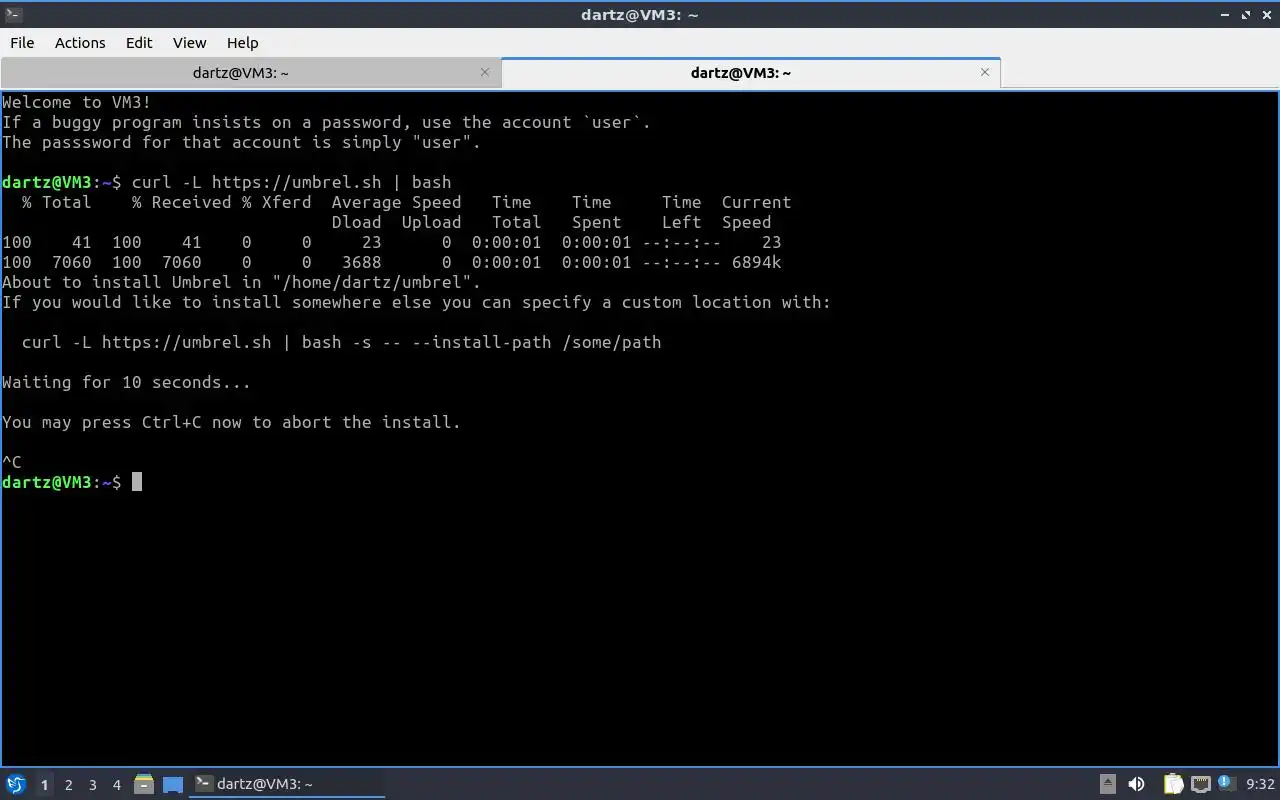The image size is (1280, 800).
Task: Switch to workspace 1
Action: 44,785
